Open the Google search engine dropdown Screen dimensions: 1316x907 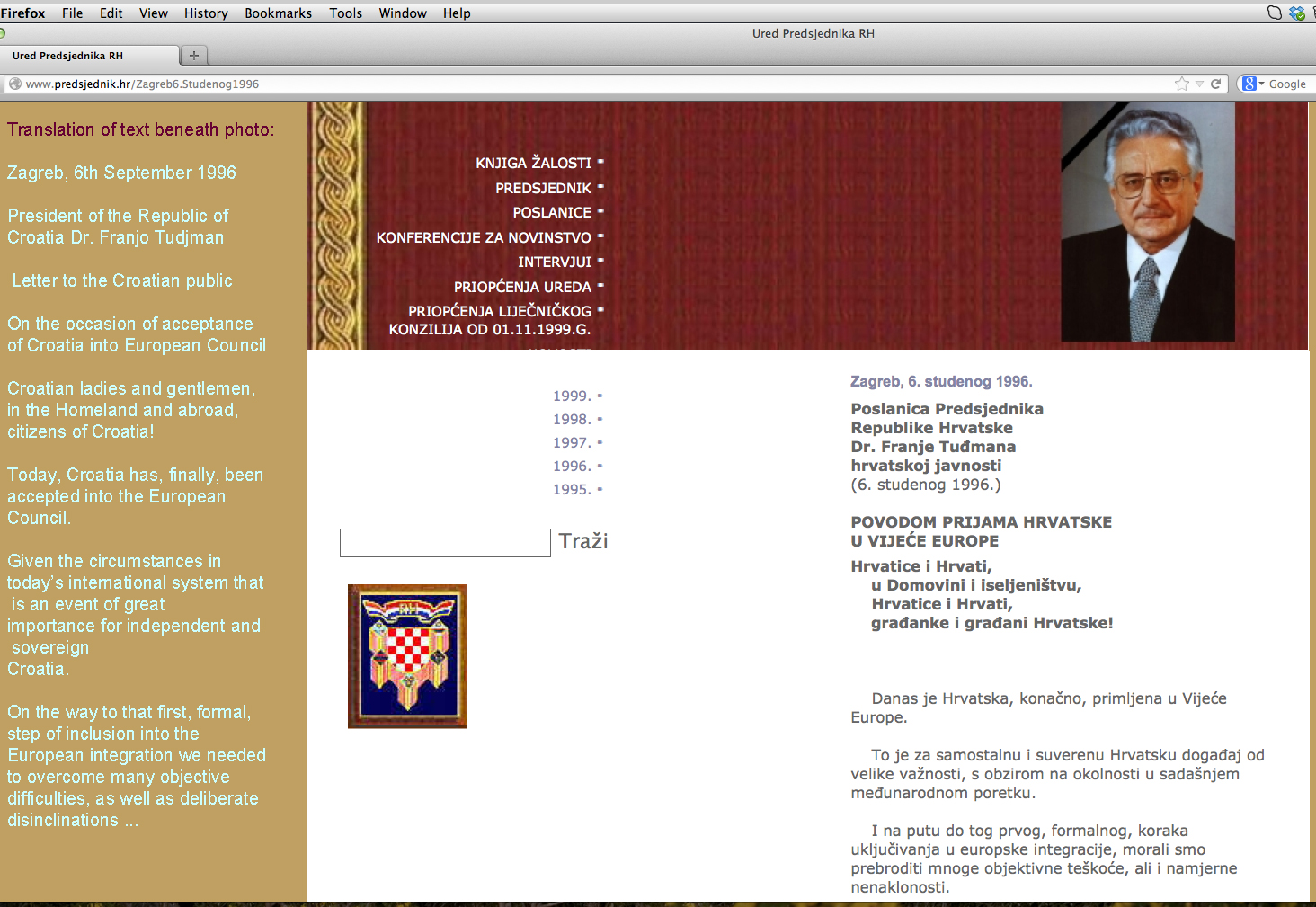click(x=1252, y=84)
